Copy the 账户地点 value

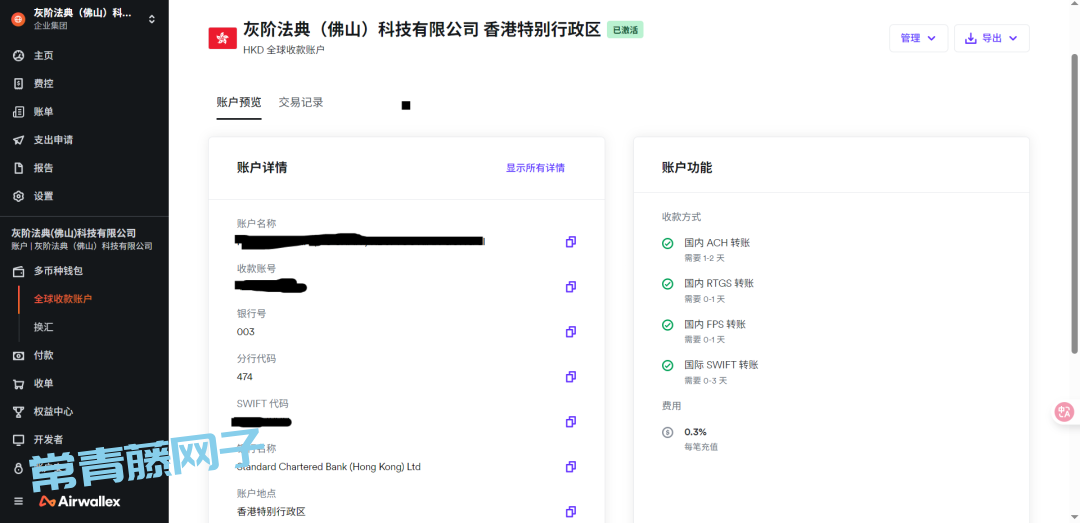pyautogui.click(x=570, y=512)
